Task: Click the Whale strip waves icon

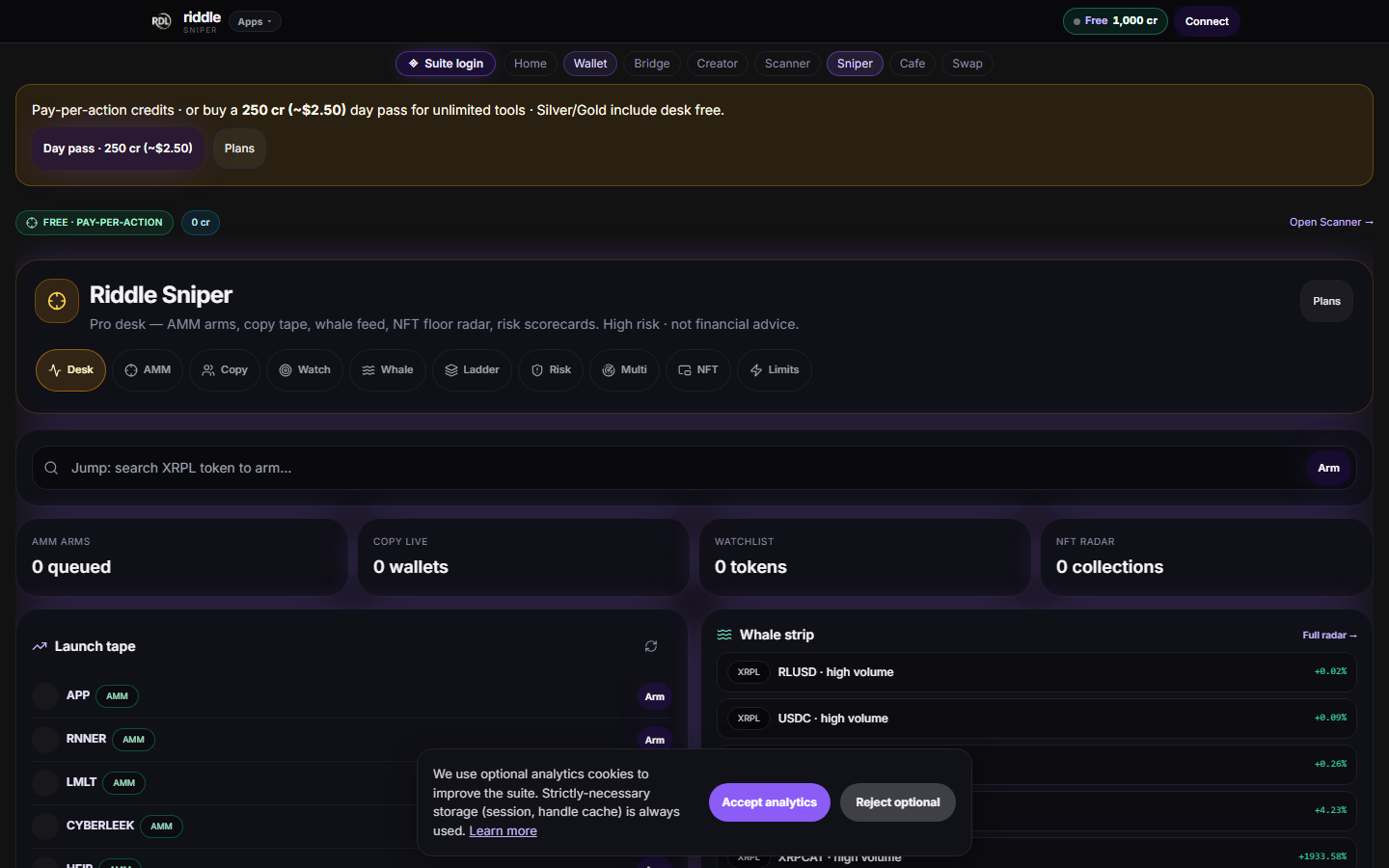Action: point(724,635)
